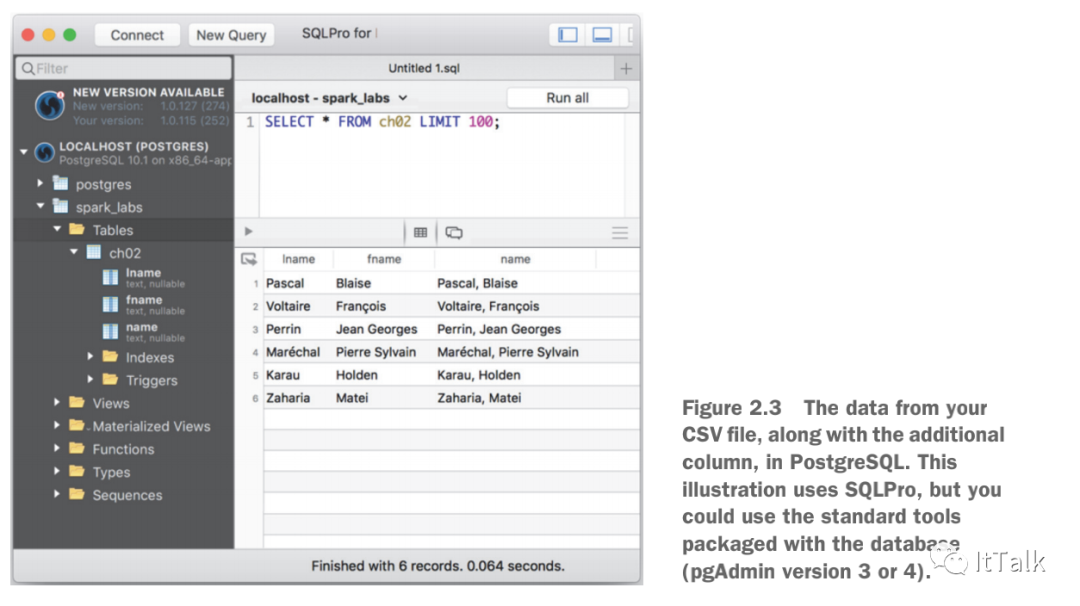Select the 'Matei' fname cell
Image resolution: width=1080 pixels, height=606 pixels.
[x=352, y=398]
